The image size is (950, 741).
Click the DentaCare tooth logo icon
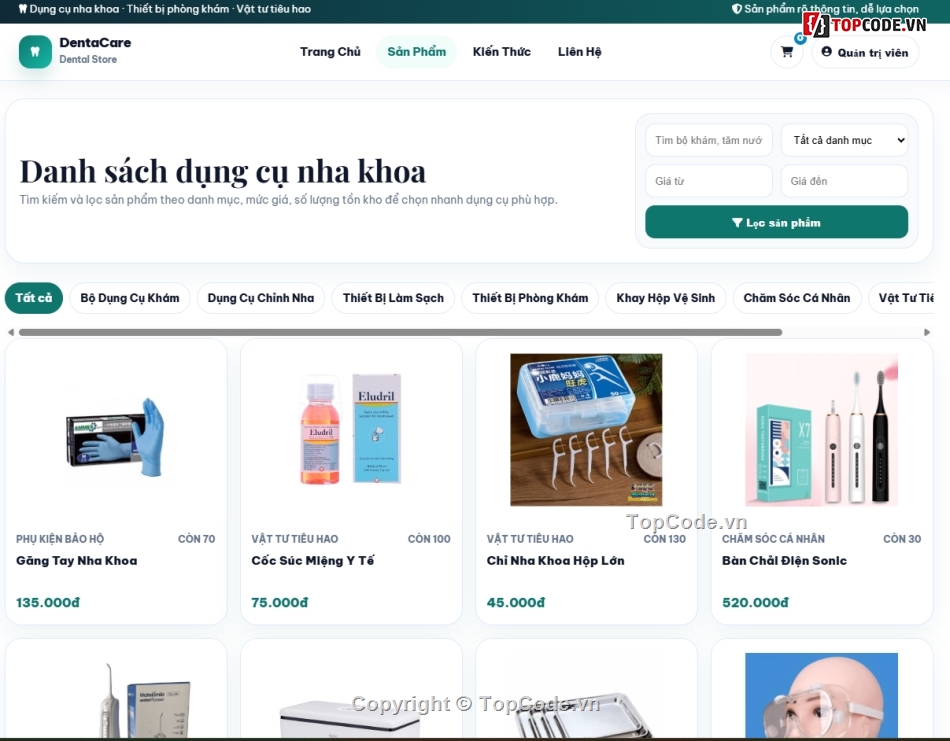pyautogui.click(x=35, y=52)
